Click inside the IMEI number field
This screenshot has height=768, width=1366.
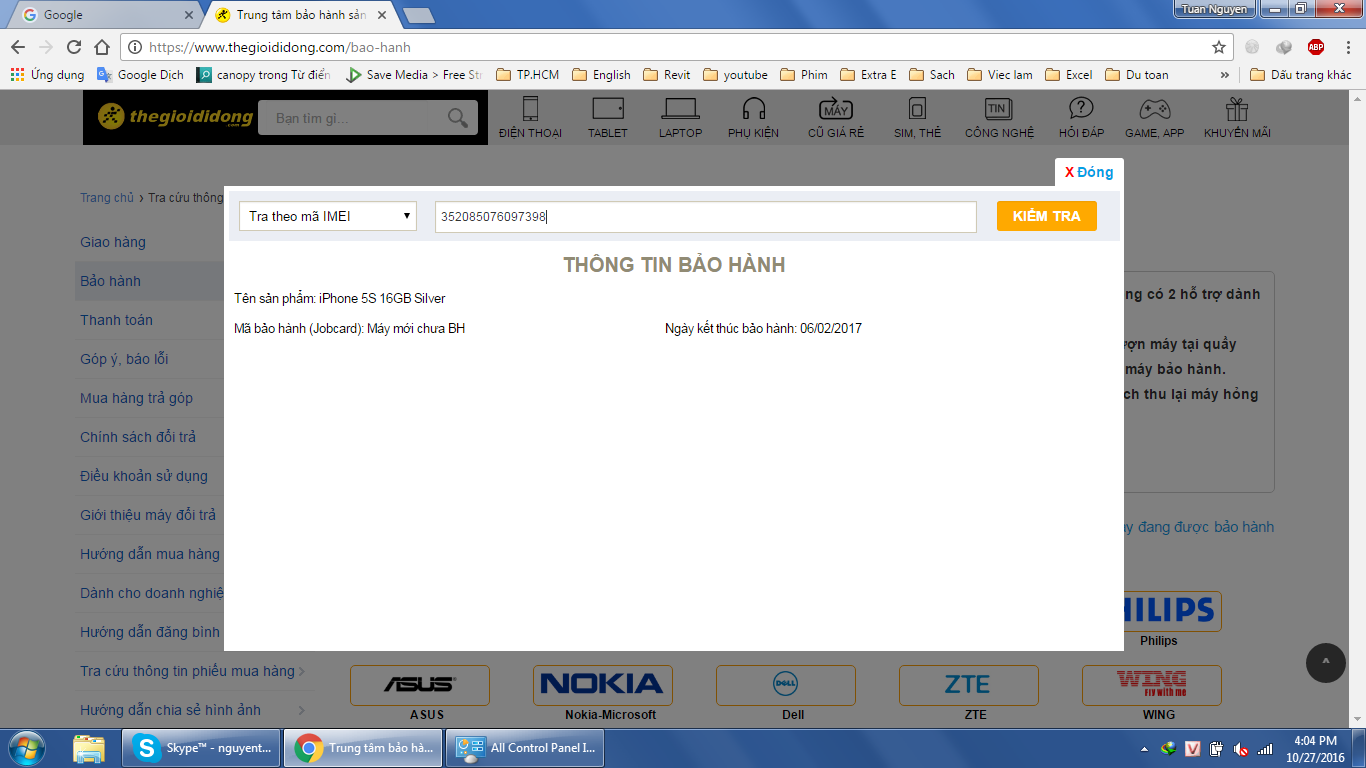coord(705,216)
